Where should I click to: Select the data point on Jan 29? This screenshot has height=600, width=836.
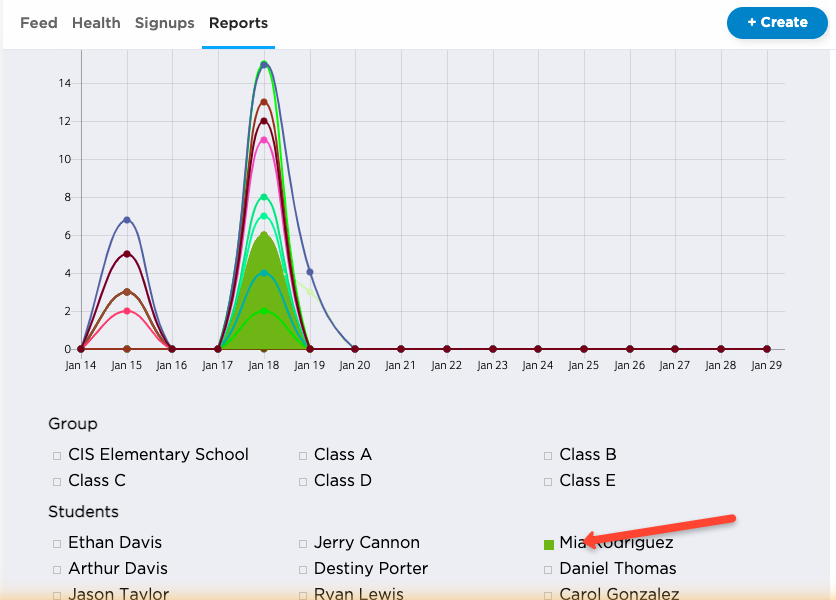[766, 349]
